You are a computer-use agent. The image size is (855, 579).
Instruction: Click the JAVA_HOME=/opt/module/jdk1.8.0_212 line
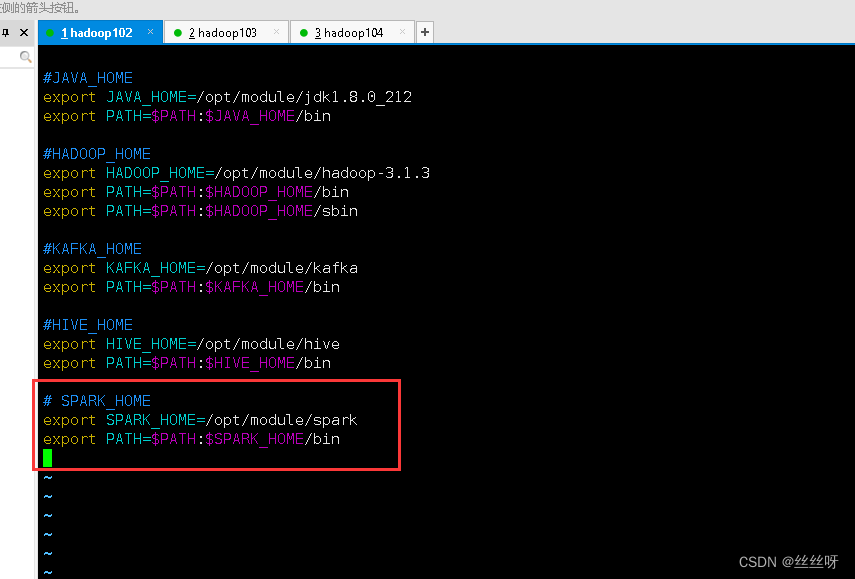click(x=227, y=97)
